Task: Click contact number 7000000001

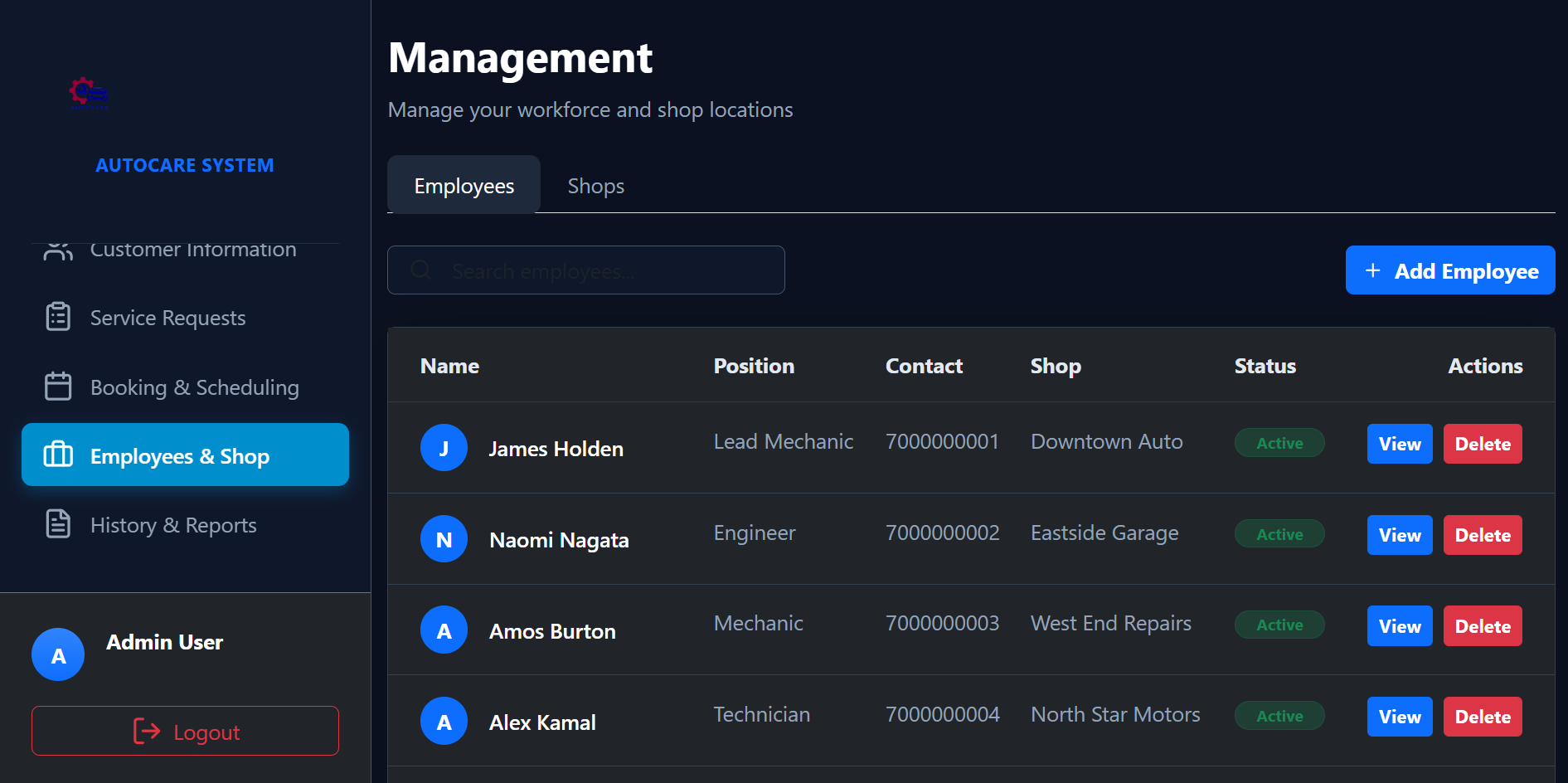Action: pos(942,441)
